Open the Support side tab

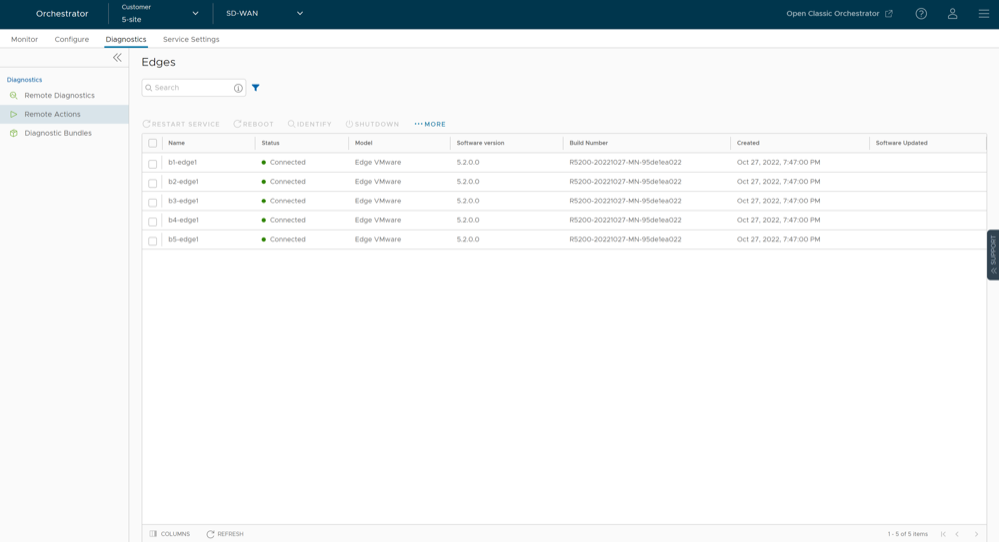coord(992,255)
